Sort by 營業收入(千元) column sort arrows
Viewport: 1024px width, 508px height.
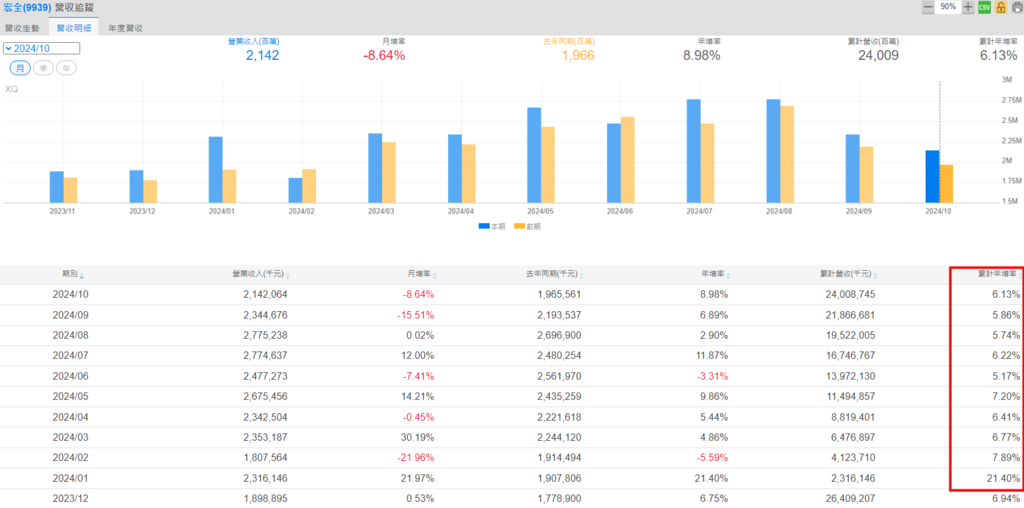click(288, 276)
